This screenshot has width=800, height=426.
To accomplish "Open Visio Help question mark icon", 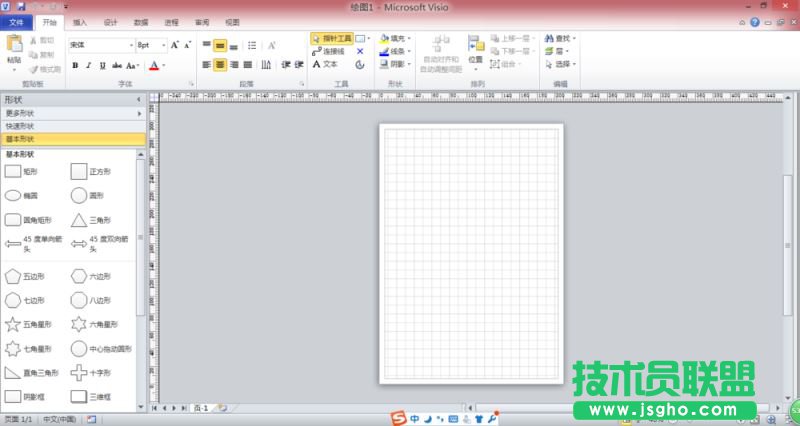I will 755,22.
